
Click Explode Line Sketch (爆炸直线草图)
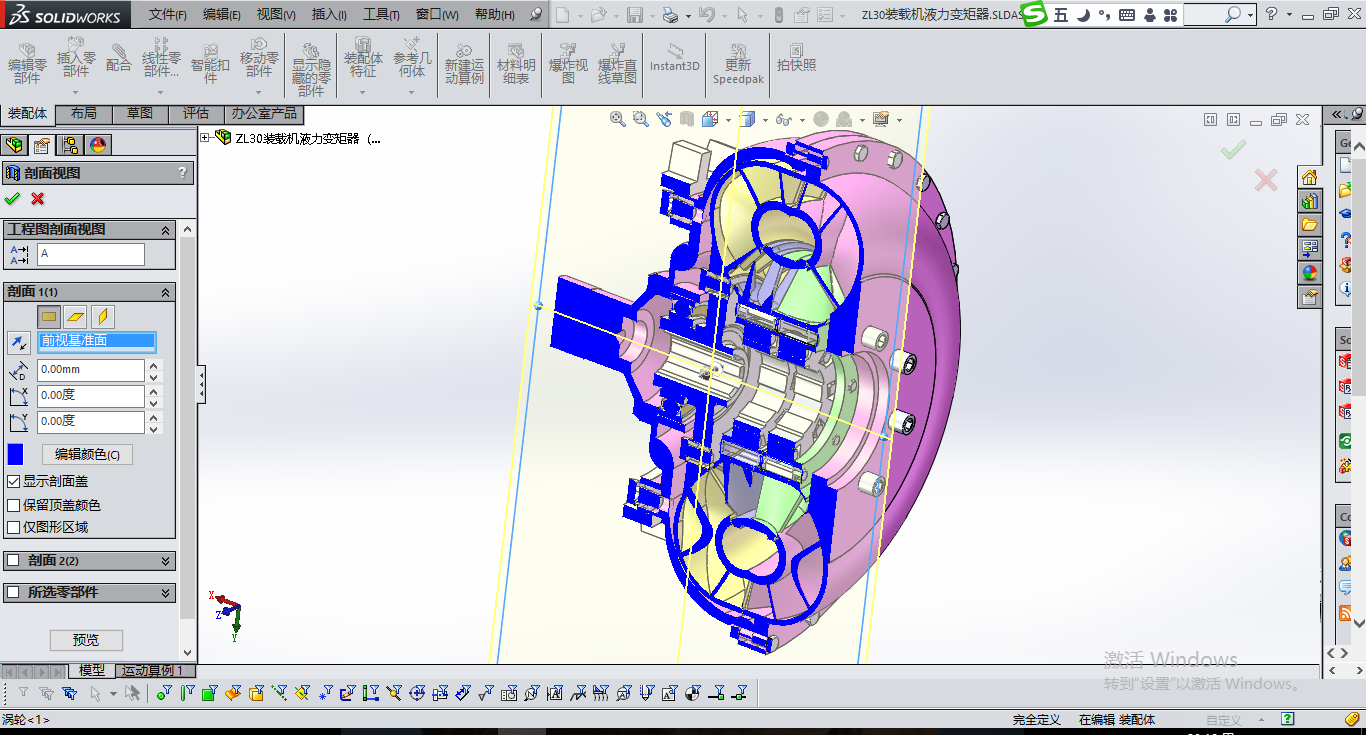tap(617, 64)
